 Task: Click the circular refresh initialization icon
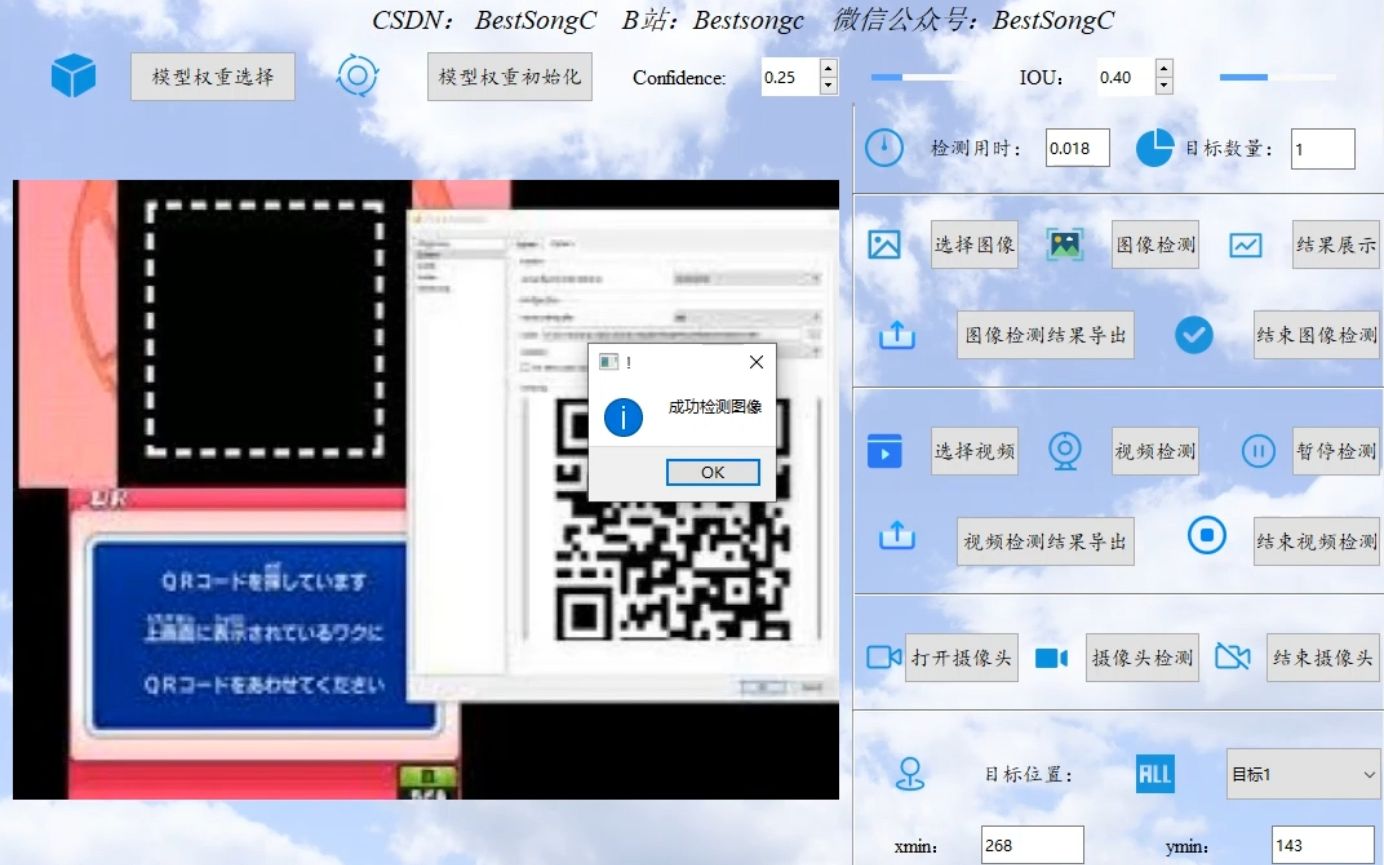point(358,76)
